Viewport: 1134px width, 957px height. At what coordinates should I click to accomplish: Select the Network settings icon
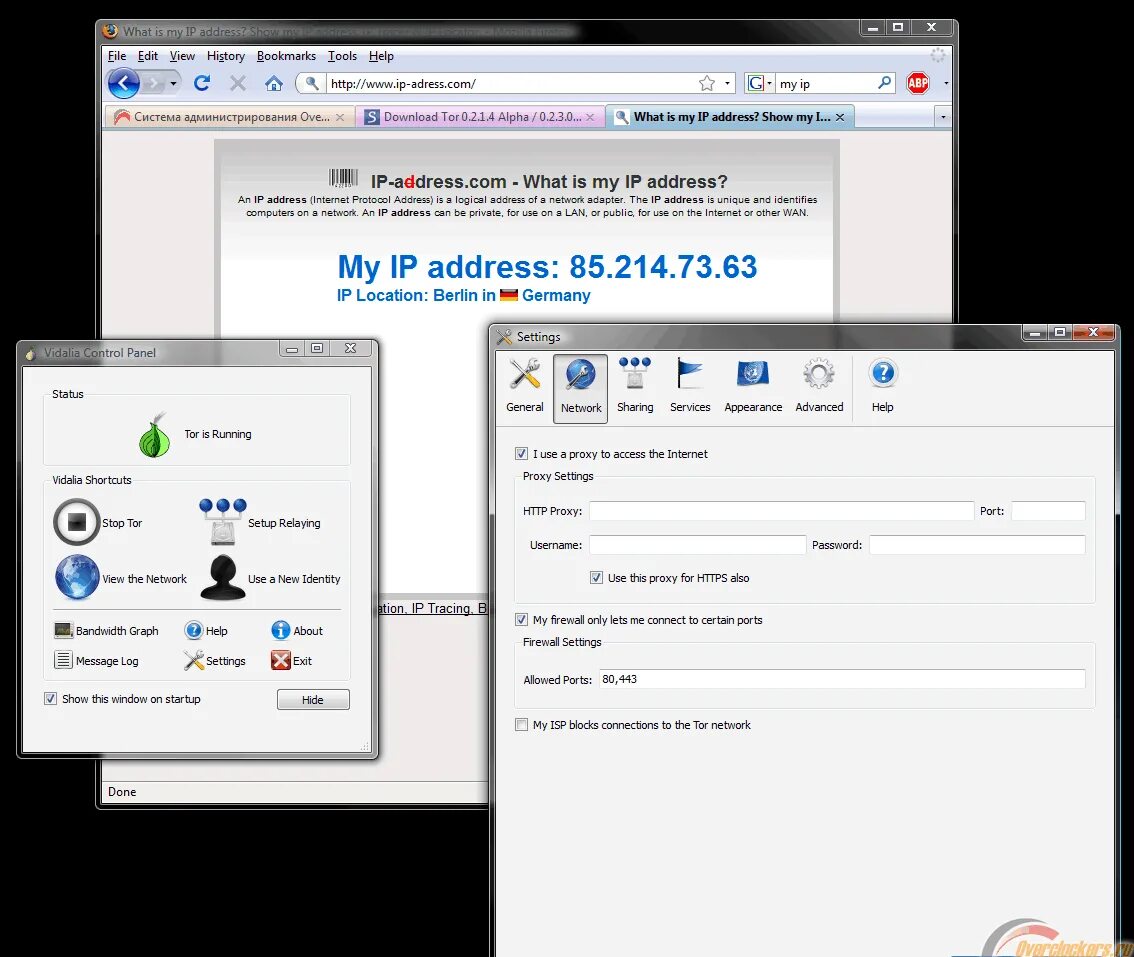[x=581, y=388]
